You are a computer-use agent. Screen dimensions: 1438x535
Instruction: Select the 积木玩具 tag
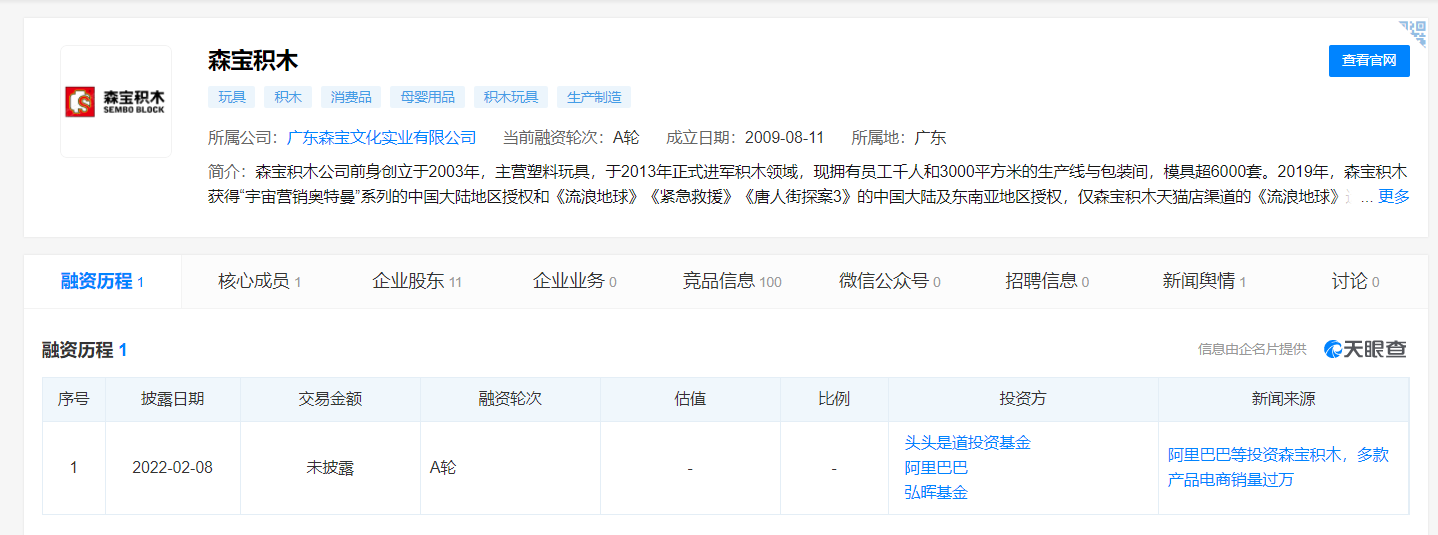point(511,97)
